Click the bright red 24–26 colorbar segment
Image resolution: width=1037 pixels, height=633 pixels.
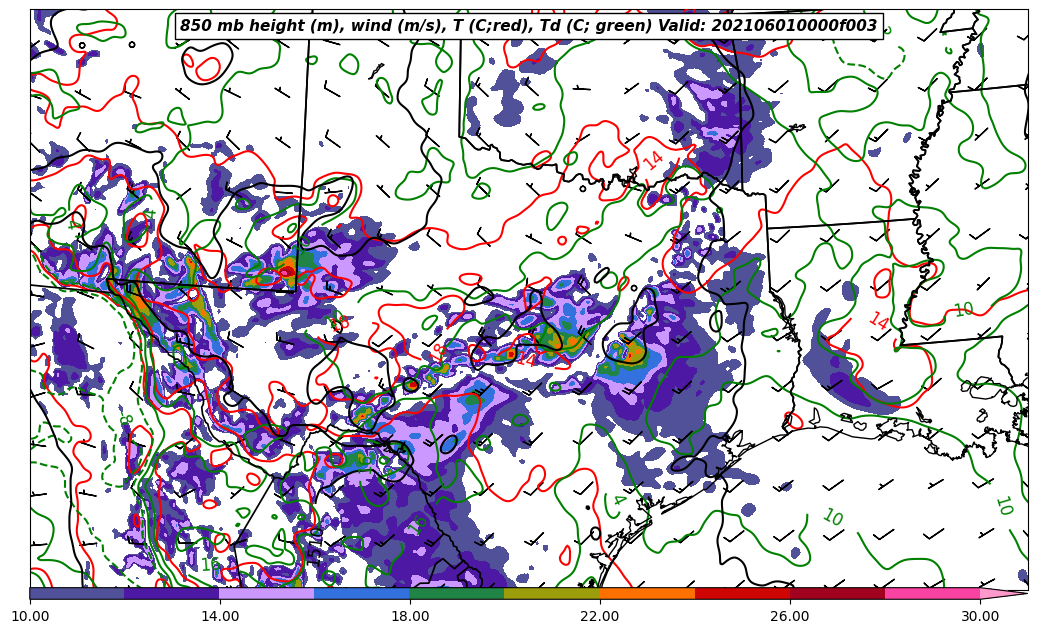pos(742,593)
